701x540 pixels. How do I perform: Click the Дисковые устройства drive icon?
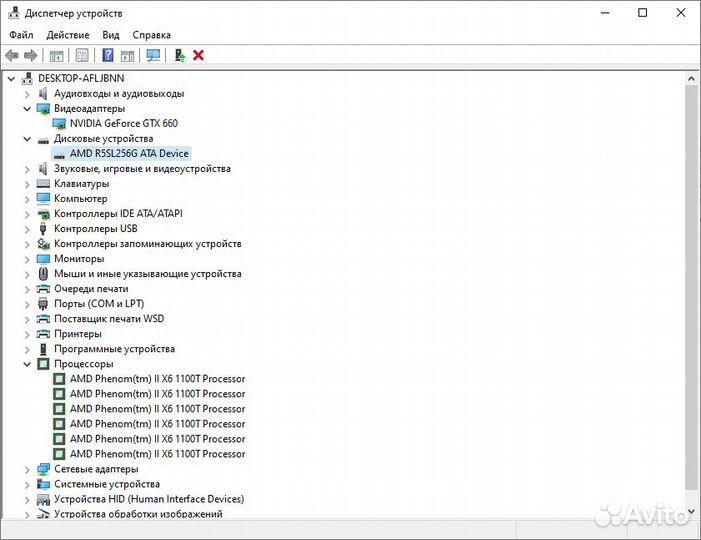[43, 140]
